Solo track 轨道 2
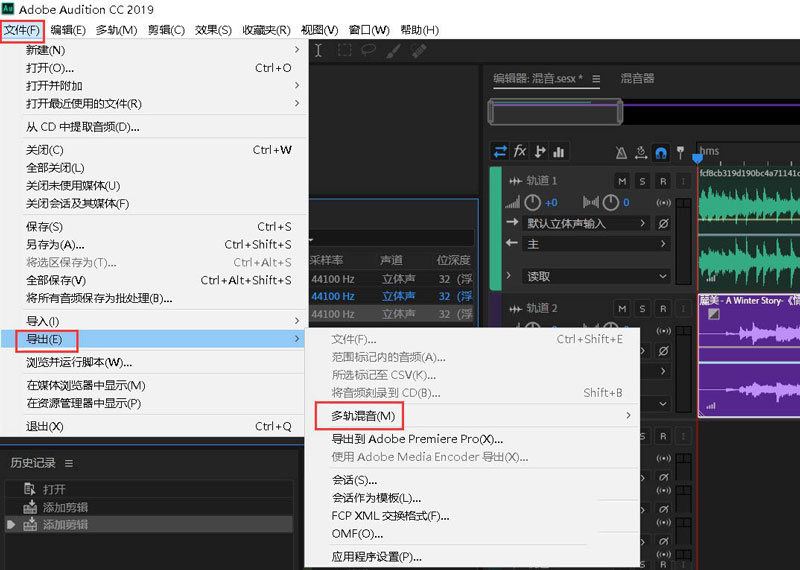The width and height of the screenshot is (800, 570). (642, 308)
